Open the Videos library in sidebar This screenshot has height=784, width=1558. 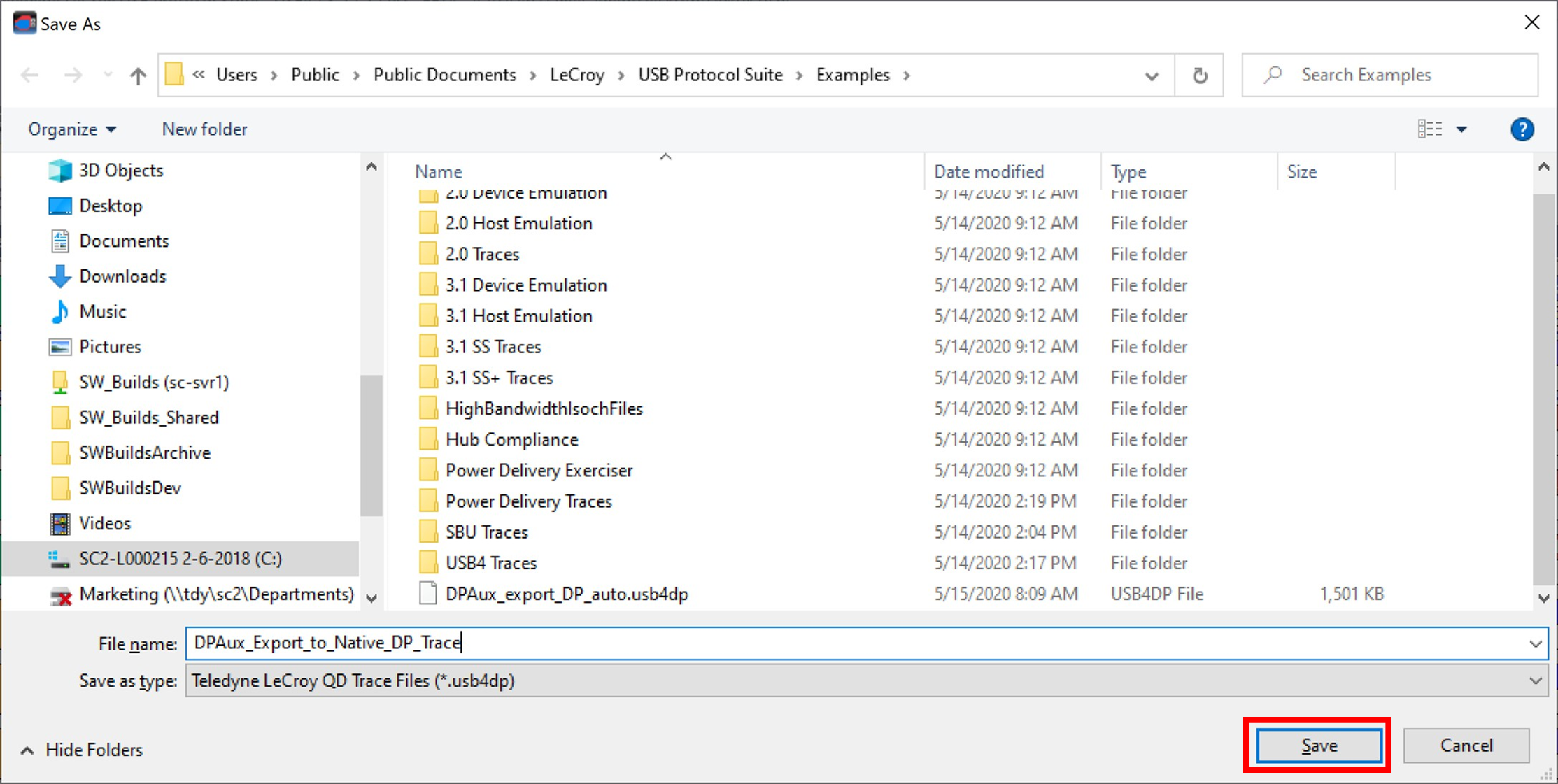click(104, 523)
